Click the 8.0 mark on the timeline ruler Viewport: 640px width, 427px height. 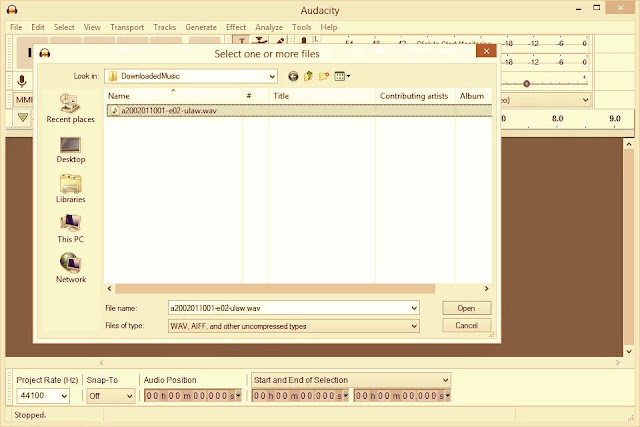pyautogui.click(x=558, y=118)
